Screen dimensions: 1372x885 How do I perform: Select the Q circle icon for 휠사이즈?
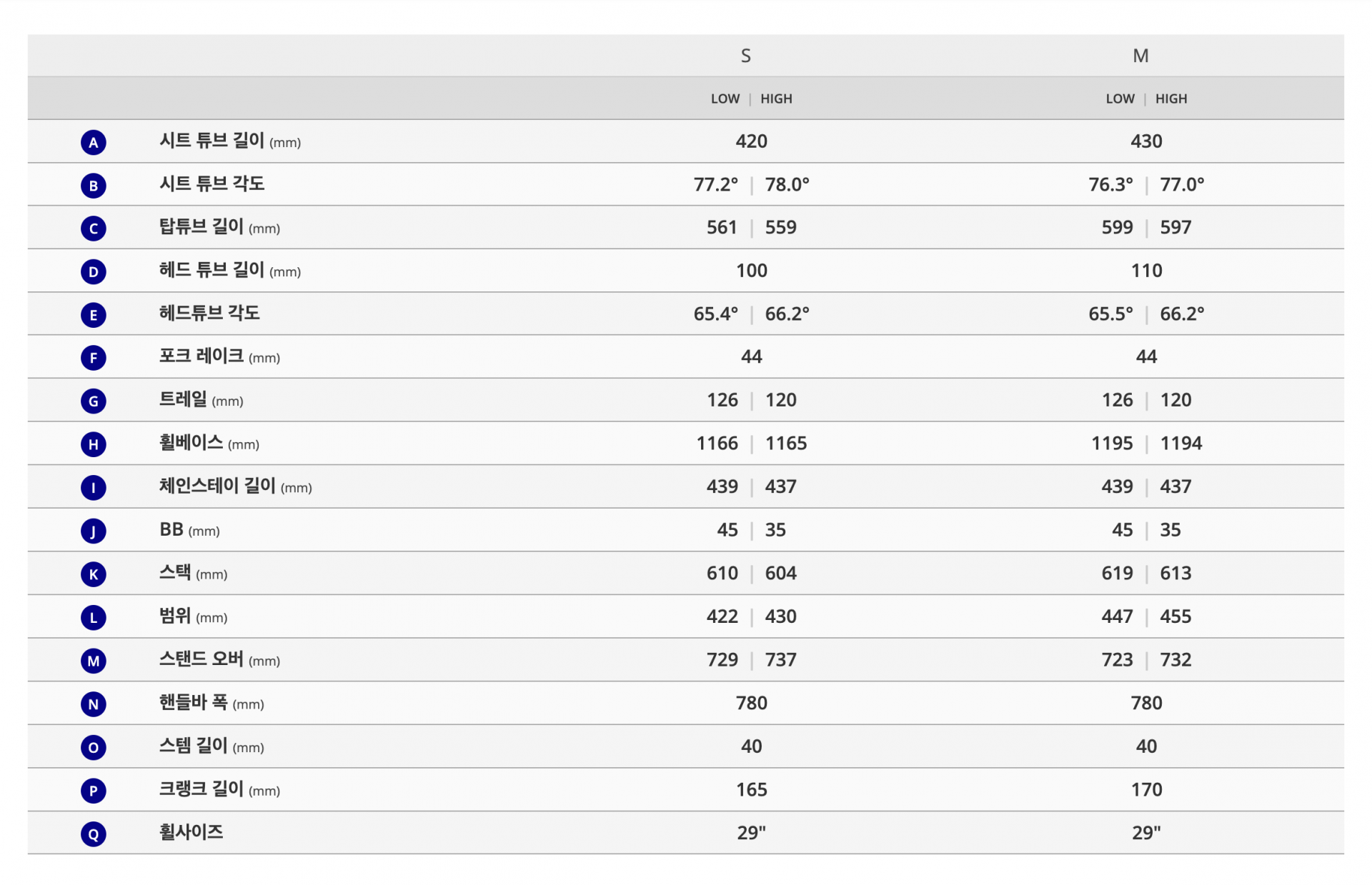[x=93, y=834]
